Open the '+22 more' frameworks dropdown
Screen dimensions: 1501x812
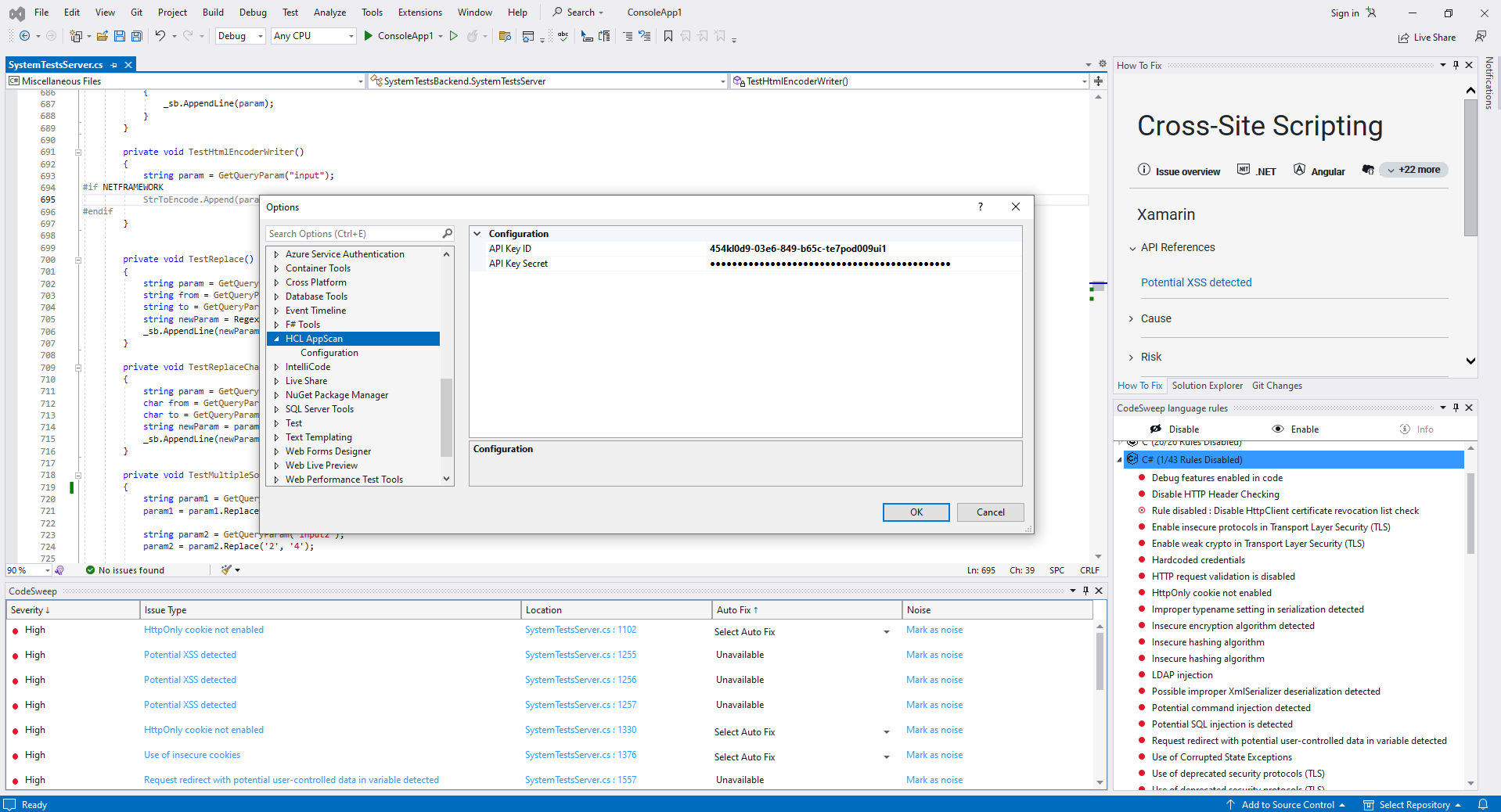click(x=1414, y=170)
